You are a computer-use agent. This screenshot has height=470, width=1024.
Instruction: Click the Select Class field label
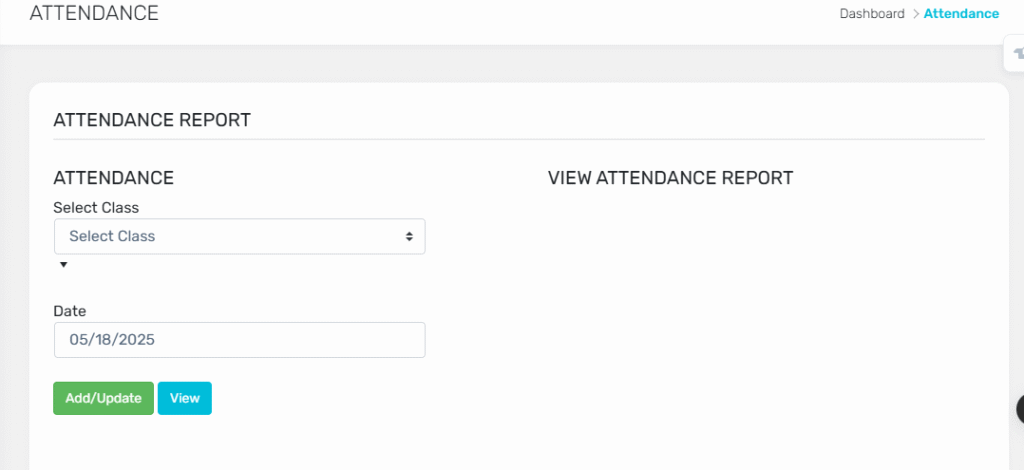click(96, 208)
